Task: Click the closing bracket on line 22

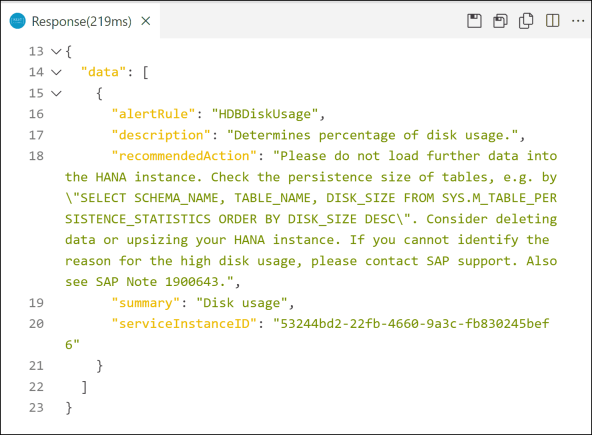Action: 84,387
